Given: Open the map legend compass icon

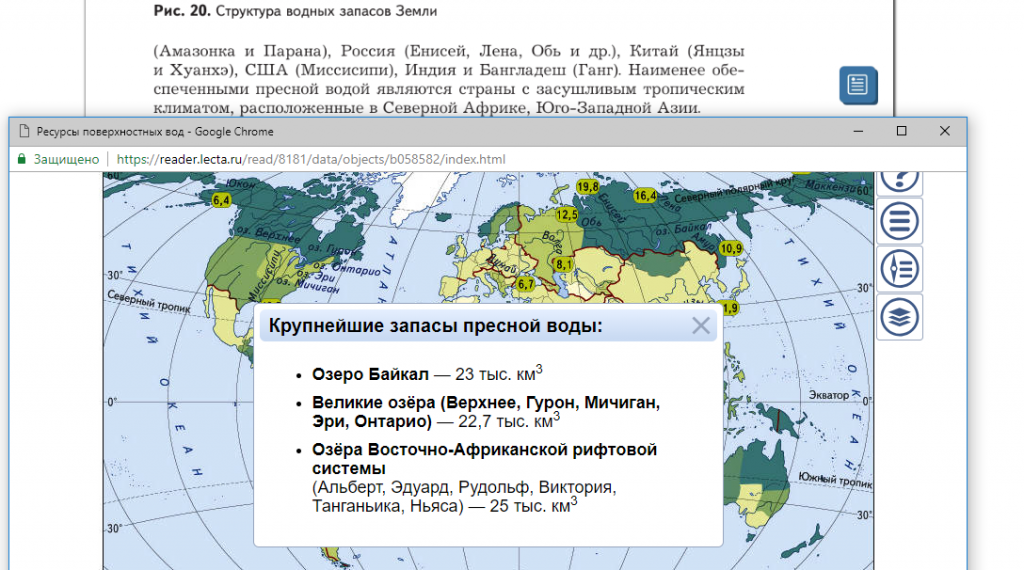Looking at the screenshot, I should (x=899, y=268).
